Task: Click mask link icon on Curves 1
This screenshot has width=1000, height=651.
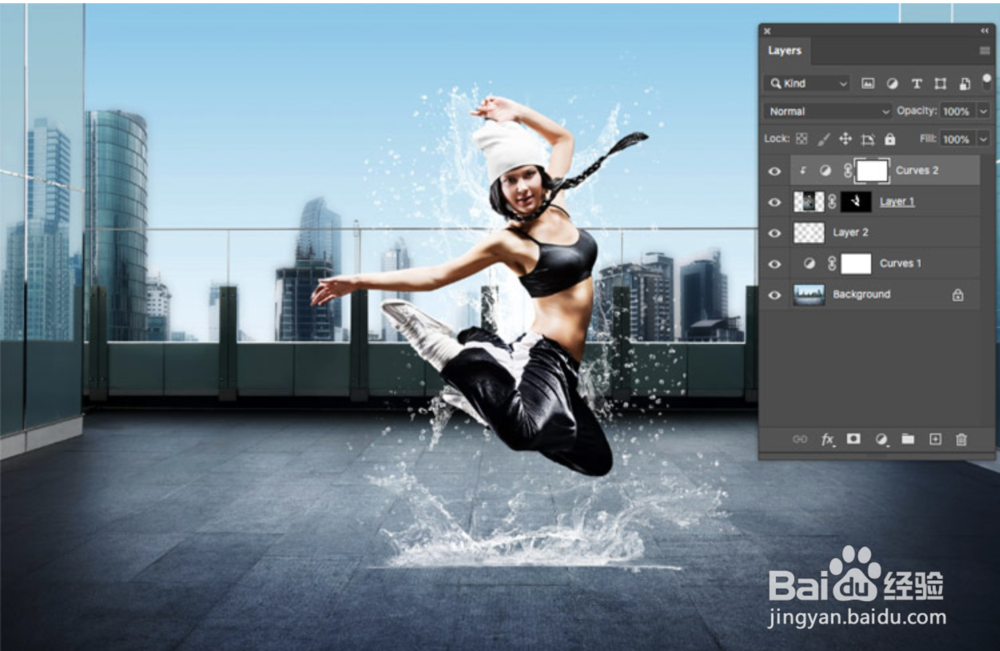Action: [832, 263]
